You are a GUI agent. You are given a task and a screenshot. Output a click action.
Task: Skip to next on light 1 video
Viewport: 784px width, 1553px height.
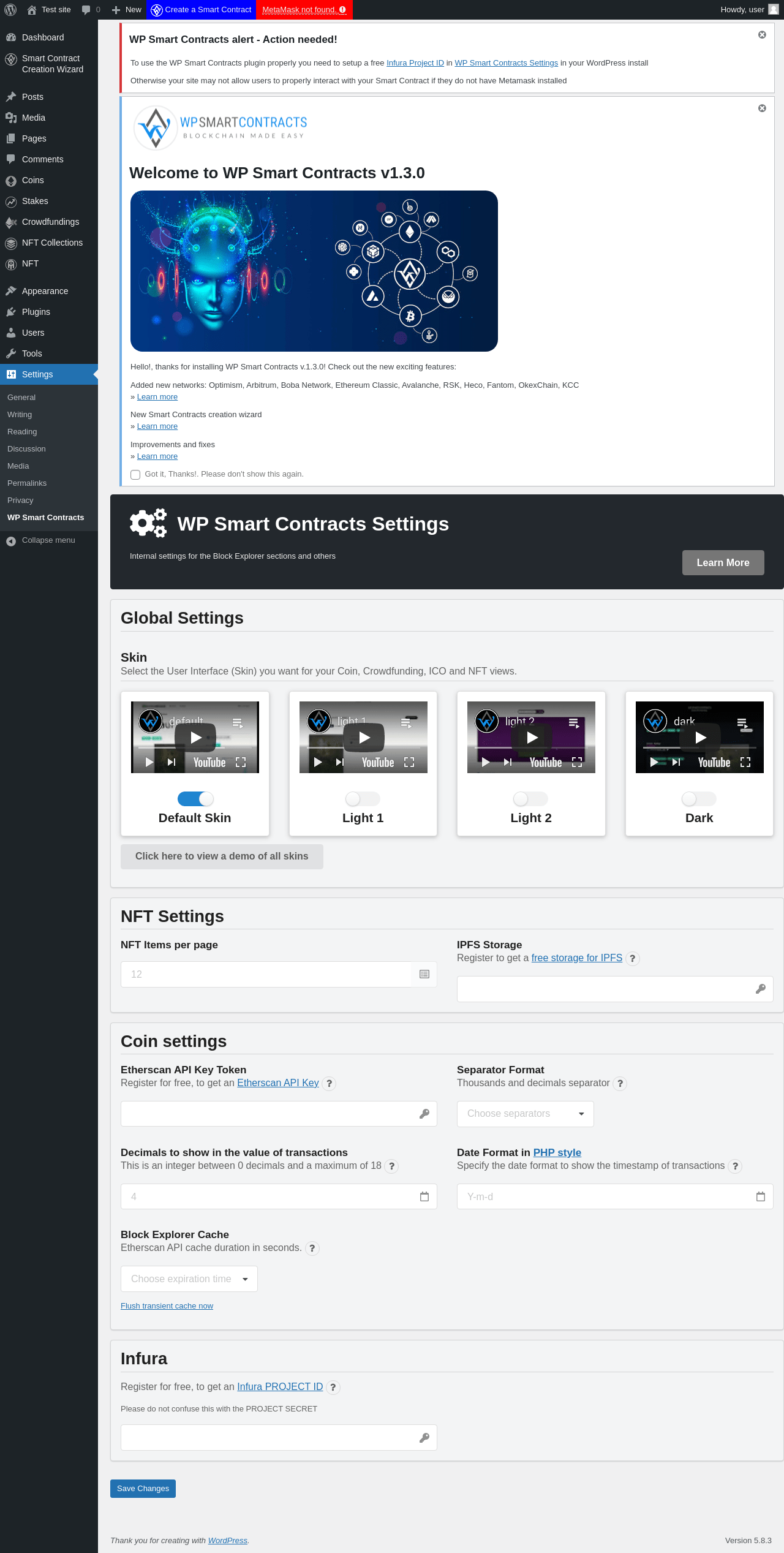coord(340,762)
